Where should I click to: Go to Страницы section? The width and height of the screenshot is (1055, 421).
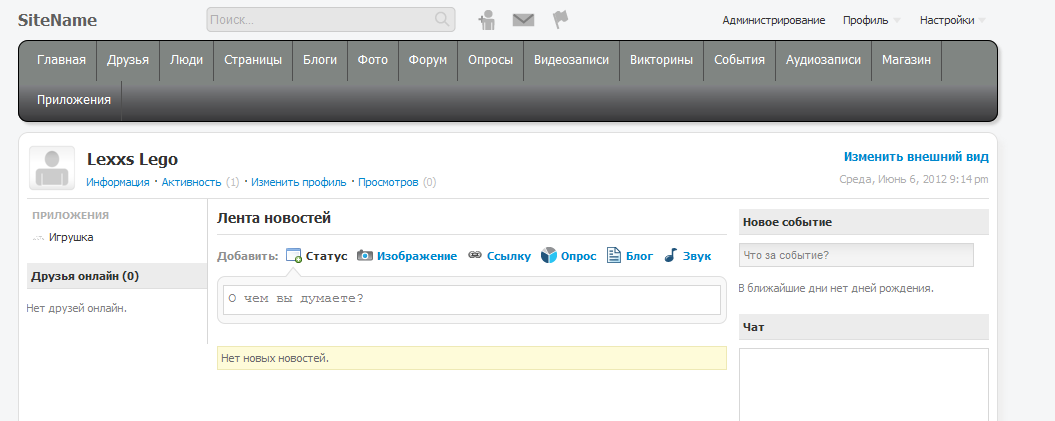253,60
